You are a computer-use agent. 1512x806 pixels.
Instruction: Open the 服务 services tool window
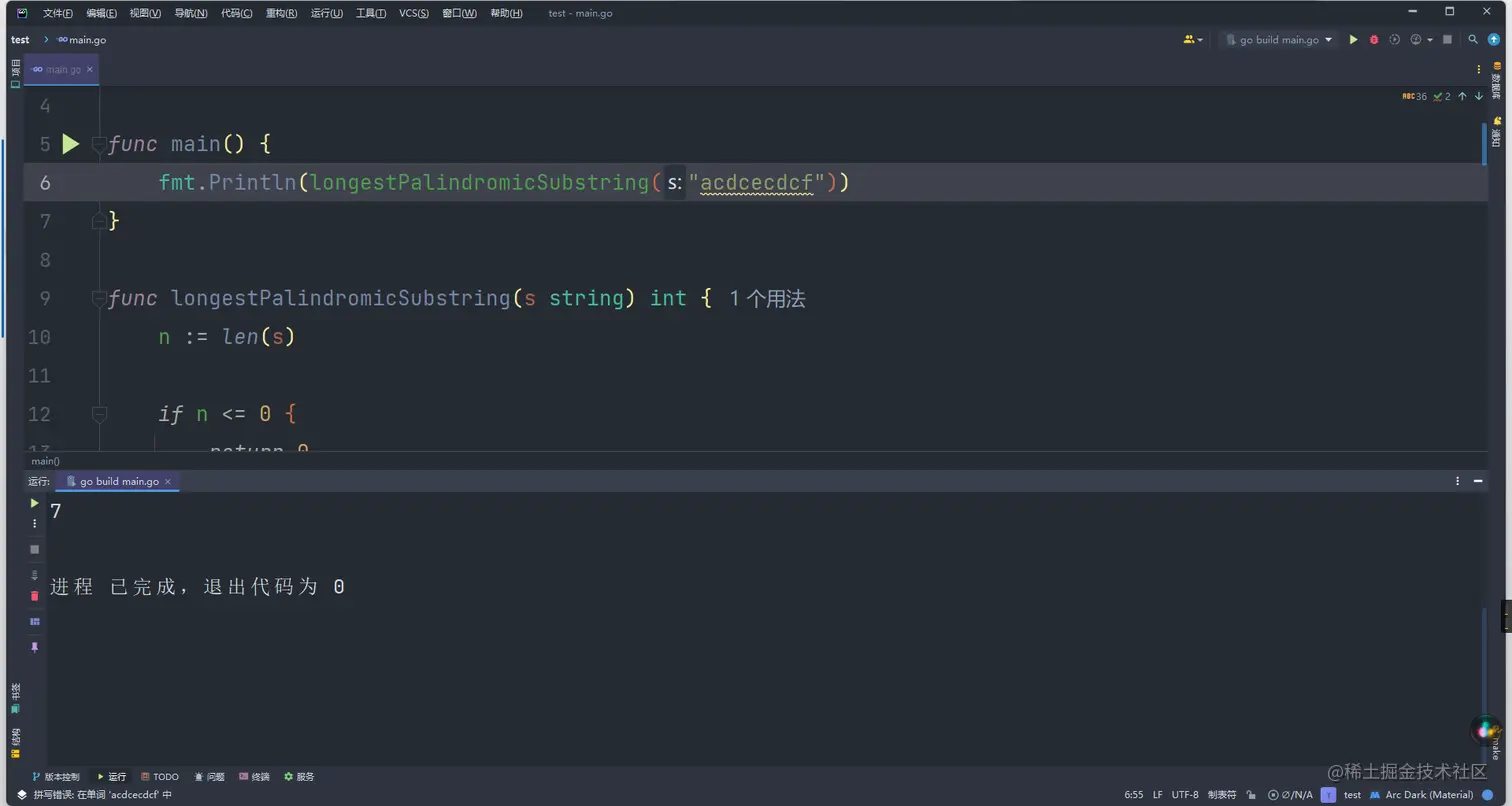[299, 777]
